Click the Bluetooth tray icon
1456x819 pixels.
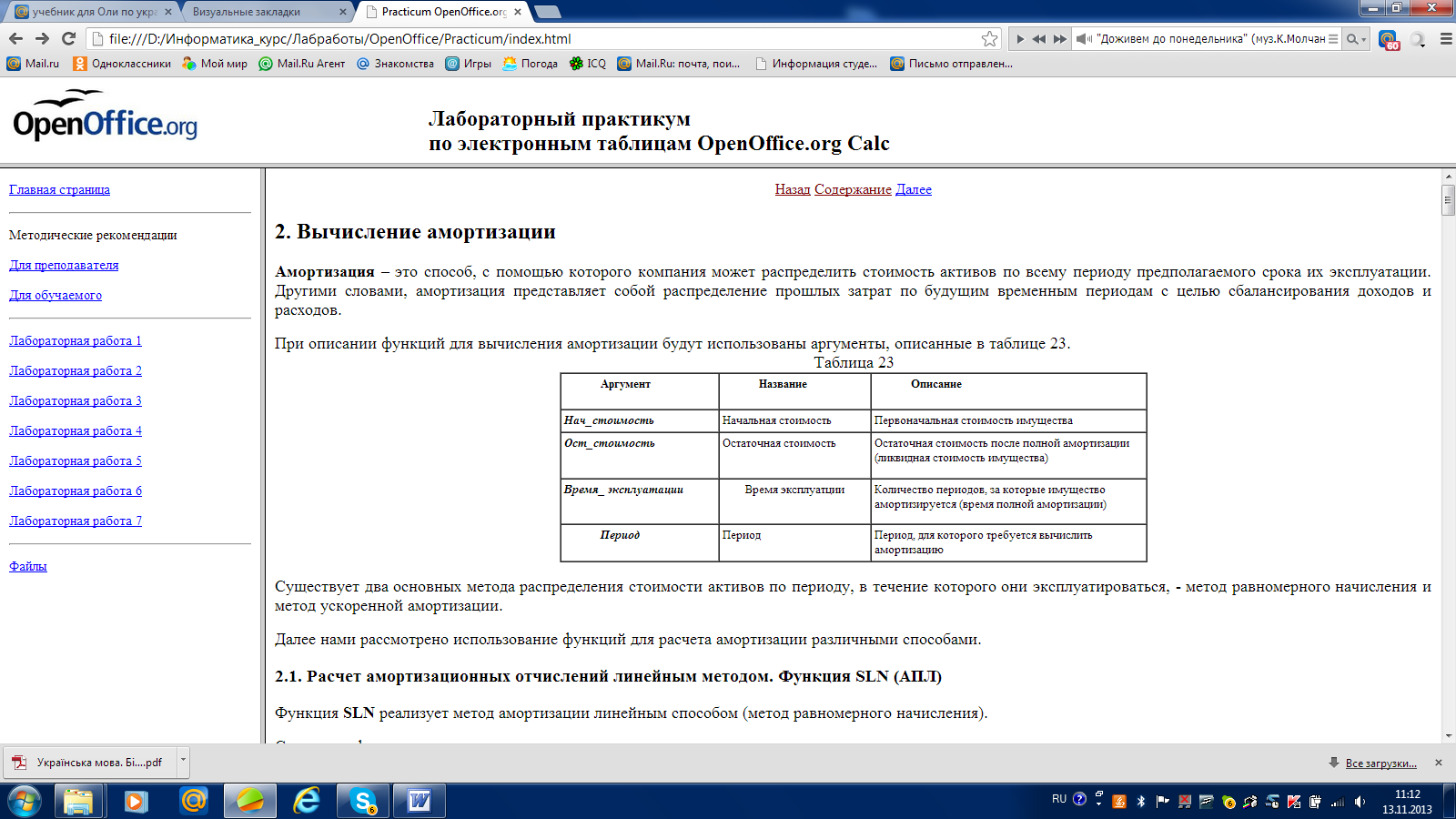(1141, 802)
